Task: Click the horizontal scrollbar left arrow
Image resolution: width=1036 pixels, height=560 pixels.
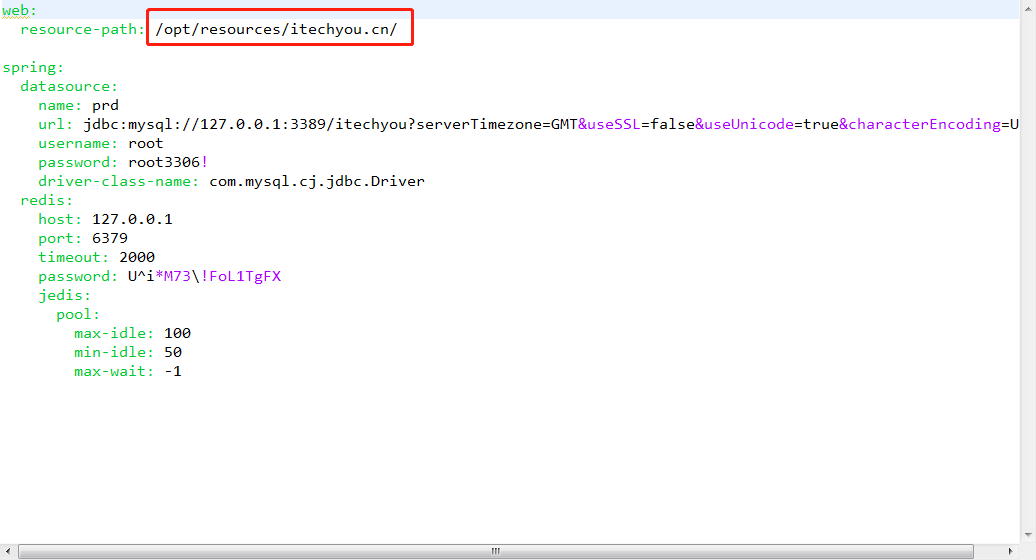Action: coord(9,551)
